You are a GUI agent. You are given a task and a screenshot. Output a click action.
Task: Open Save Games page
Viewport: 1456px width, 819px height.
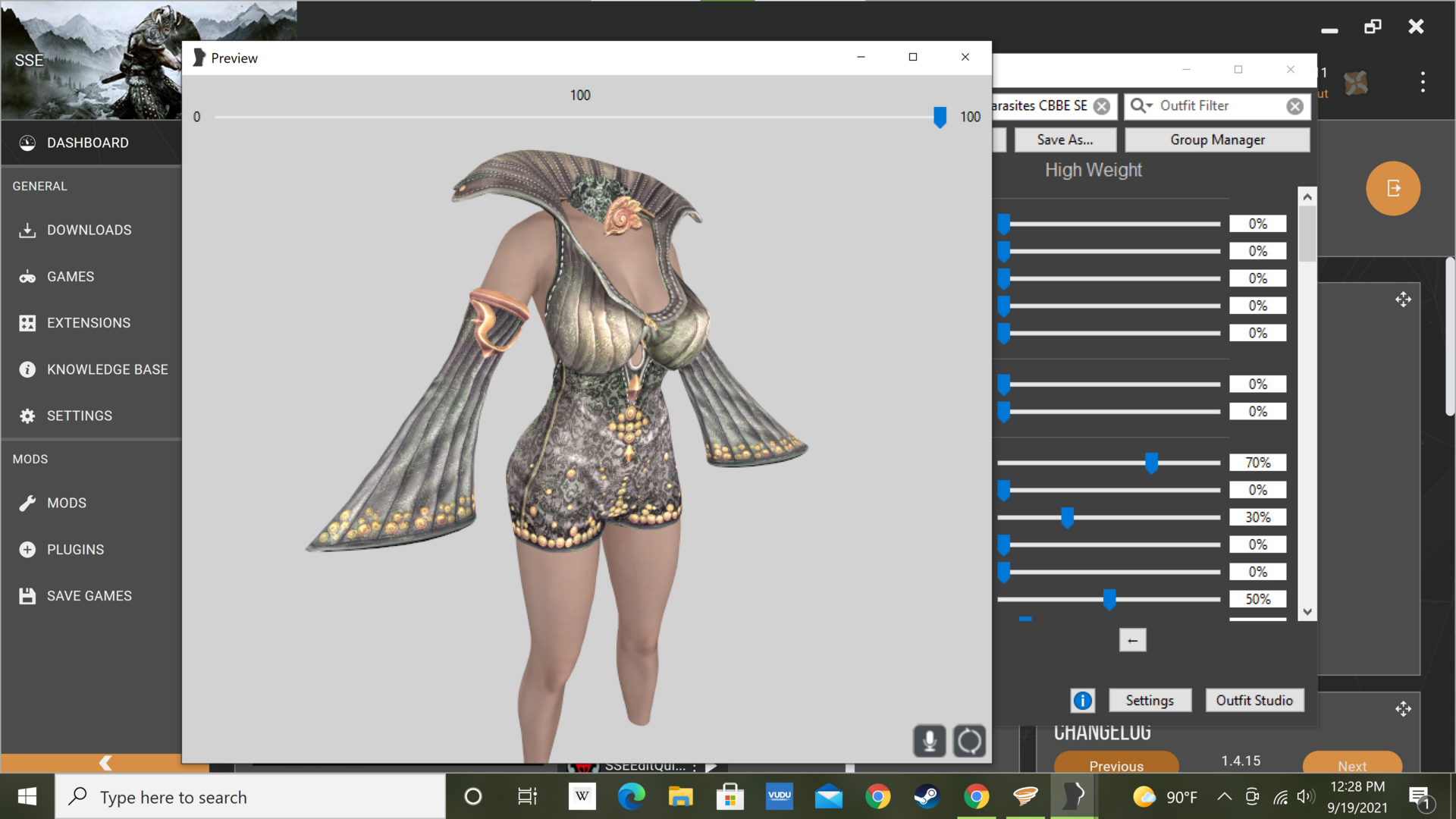click(91, 596)
